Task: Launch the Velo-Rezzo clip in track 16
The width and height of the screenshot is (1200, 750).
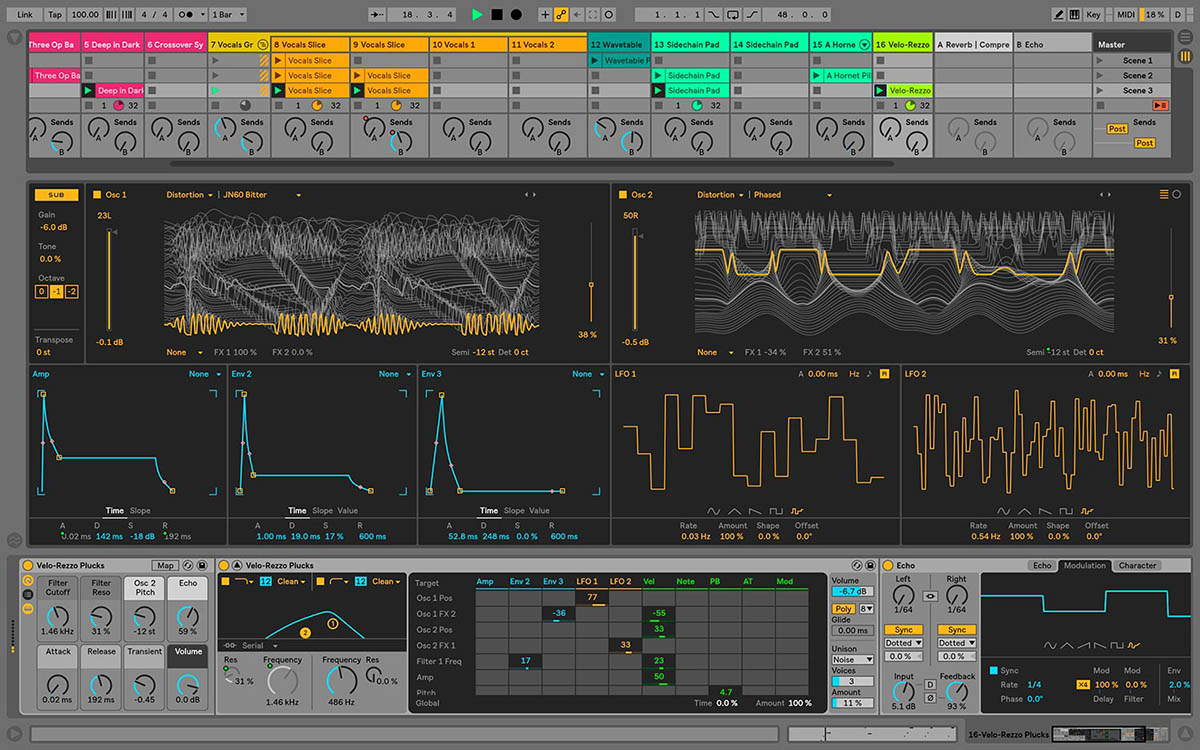Action: pyautogui.click(x=881, y=91)
